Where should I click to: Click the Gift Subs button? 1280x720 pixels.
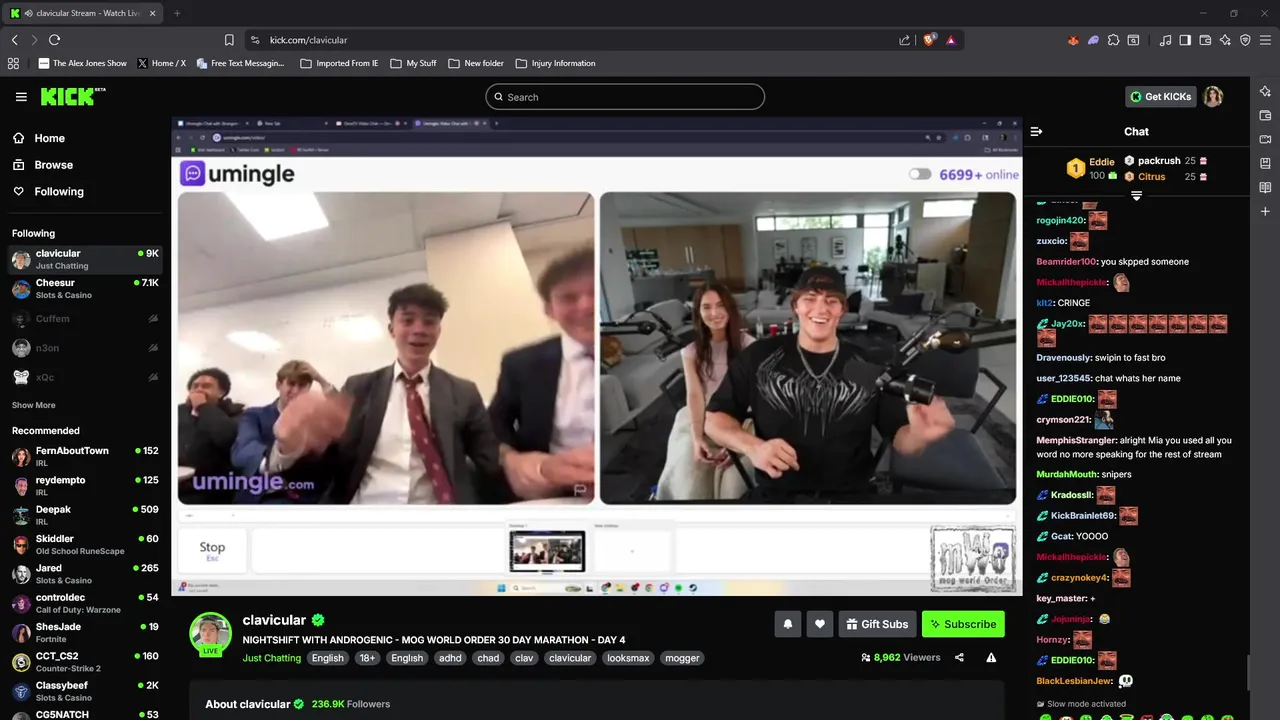tap(877, 624)
